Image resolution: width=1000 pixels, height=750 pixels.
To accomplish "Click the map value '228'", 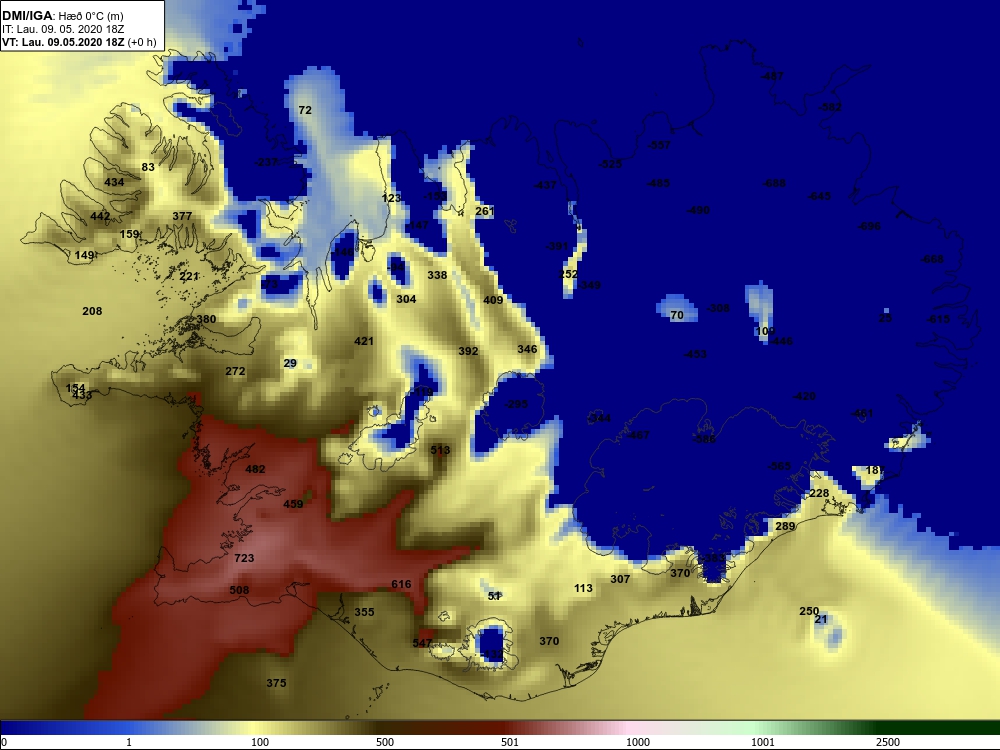I will [819, 493].
